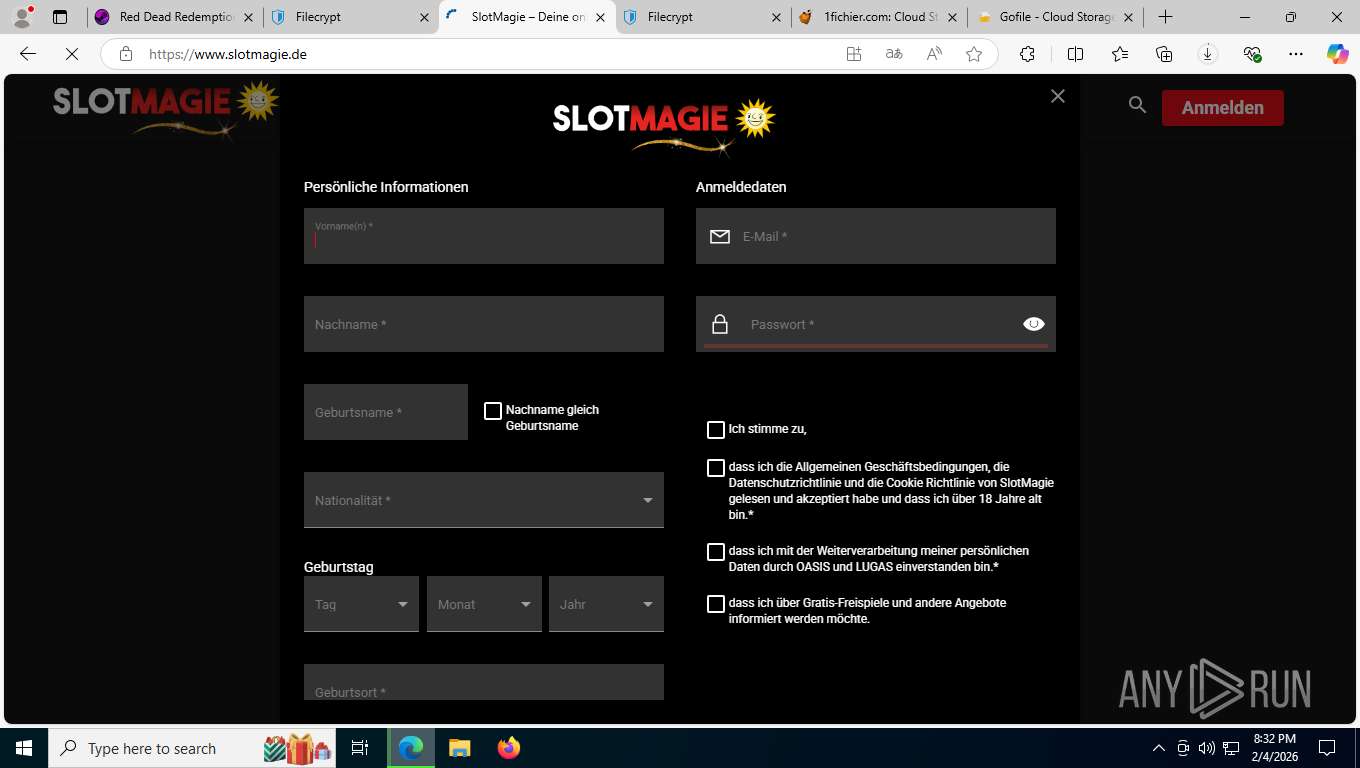1360x768 pixels.
Task: Check Gratis-Freispiele offers checkbox
Action: click(x=716, y=604)
